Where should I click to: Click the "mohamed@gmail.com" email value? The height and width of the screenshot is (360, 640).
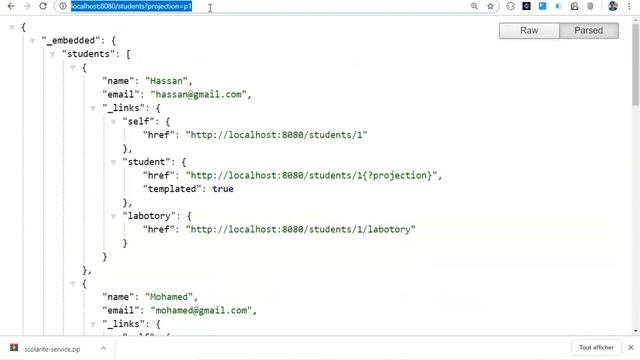point(201,310)
